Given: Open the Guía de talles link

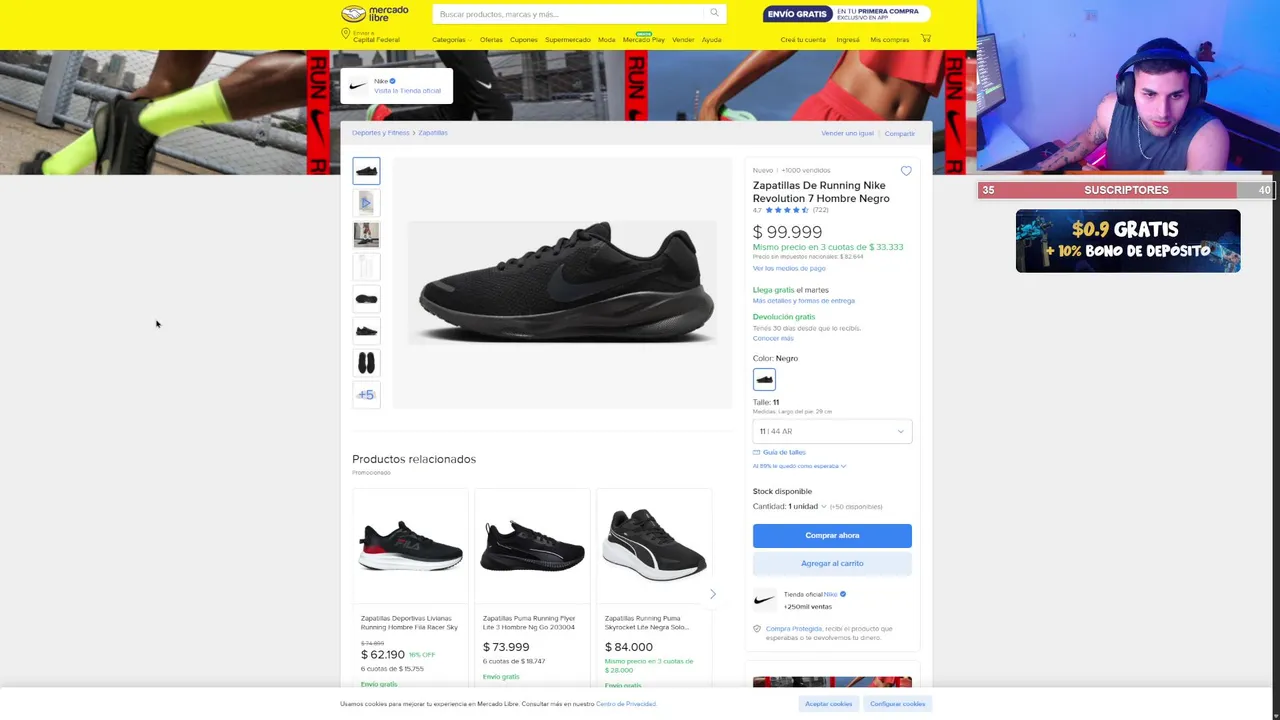Looking at the screenshot, I should click(784, 452).
